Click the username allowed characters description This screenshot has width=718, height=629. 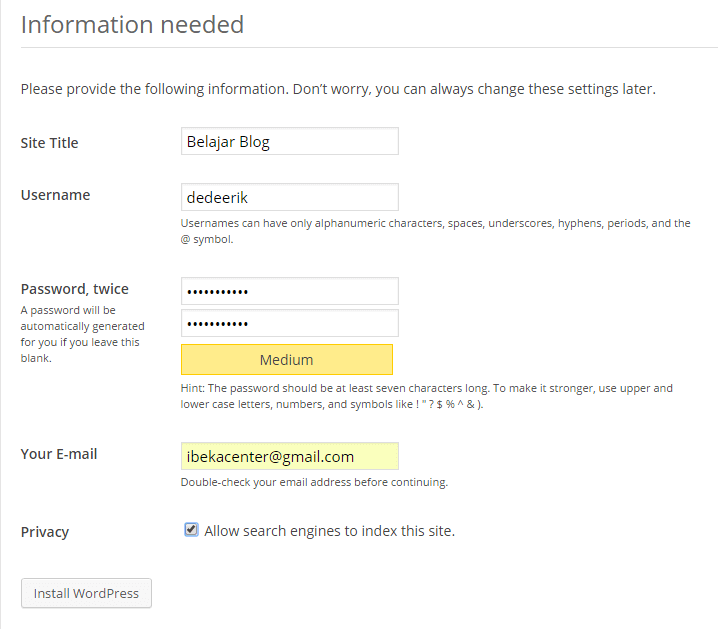(435, 231)
